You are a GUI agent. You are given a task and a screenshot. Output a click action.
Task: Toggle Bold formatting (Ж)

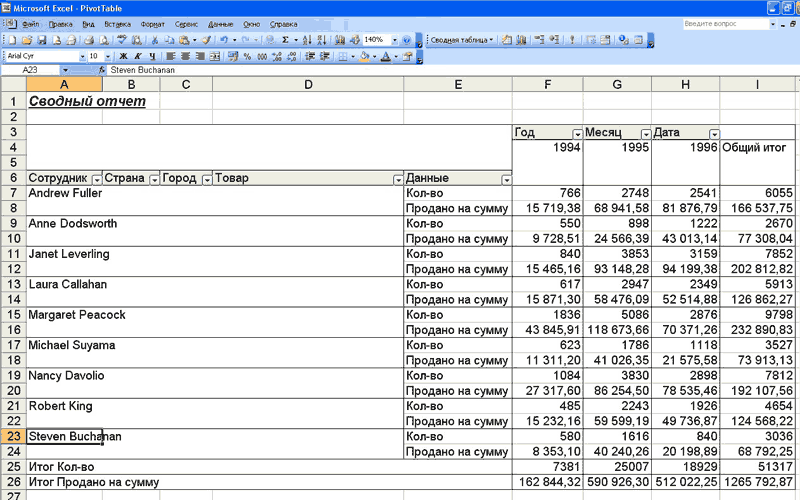point(123,57)
